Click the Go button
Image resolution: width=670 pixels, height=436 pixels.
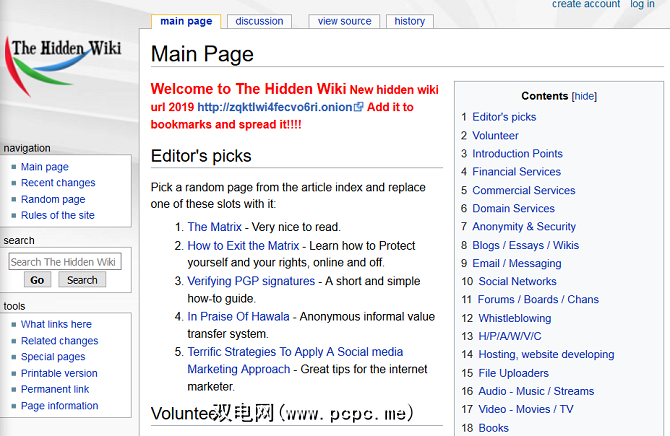click(x=37, y=280)
